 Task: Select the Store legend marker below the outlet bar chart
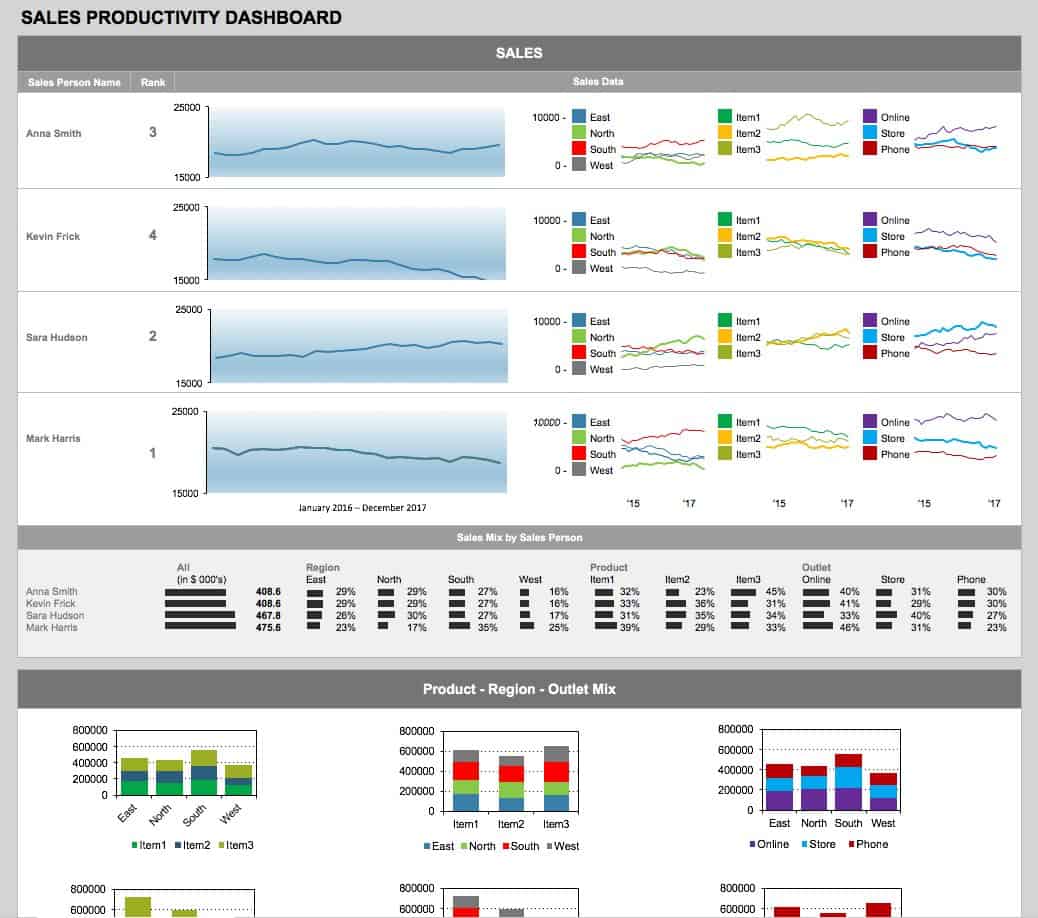[801, 845]
